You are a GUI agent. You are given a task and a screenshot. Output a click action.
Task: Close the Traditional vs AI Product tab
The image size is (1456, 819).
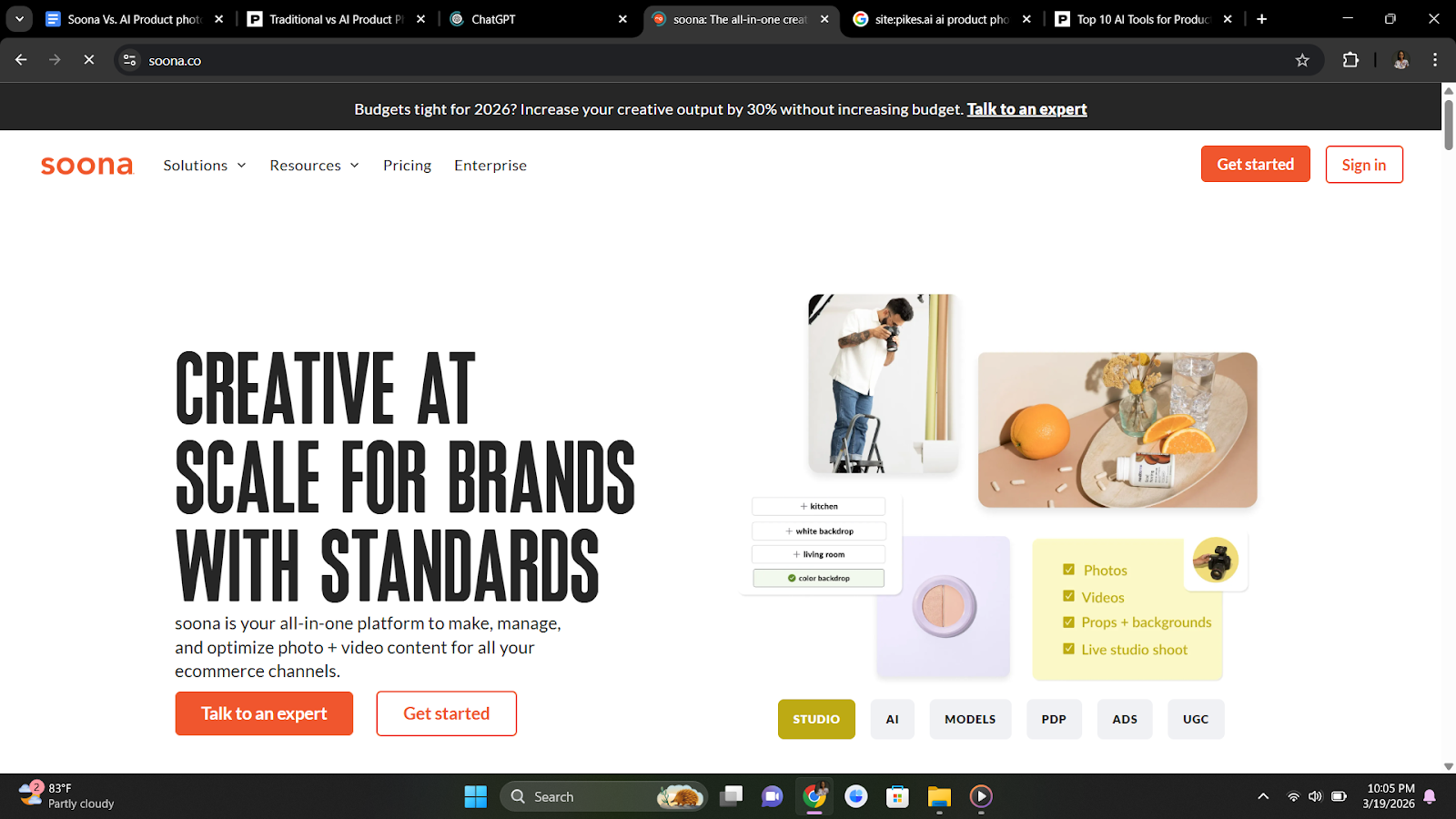pos(420,19)
